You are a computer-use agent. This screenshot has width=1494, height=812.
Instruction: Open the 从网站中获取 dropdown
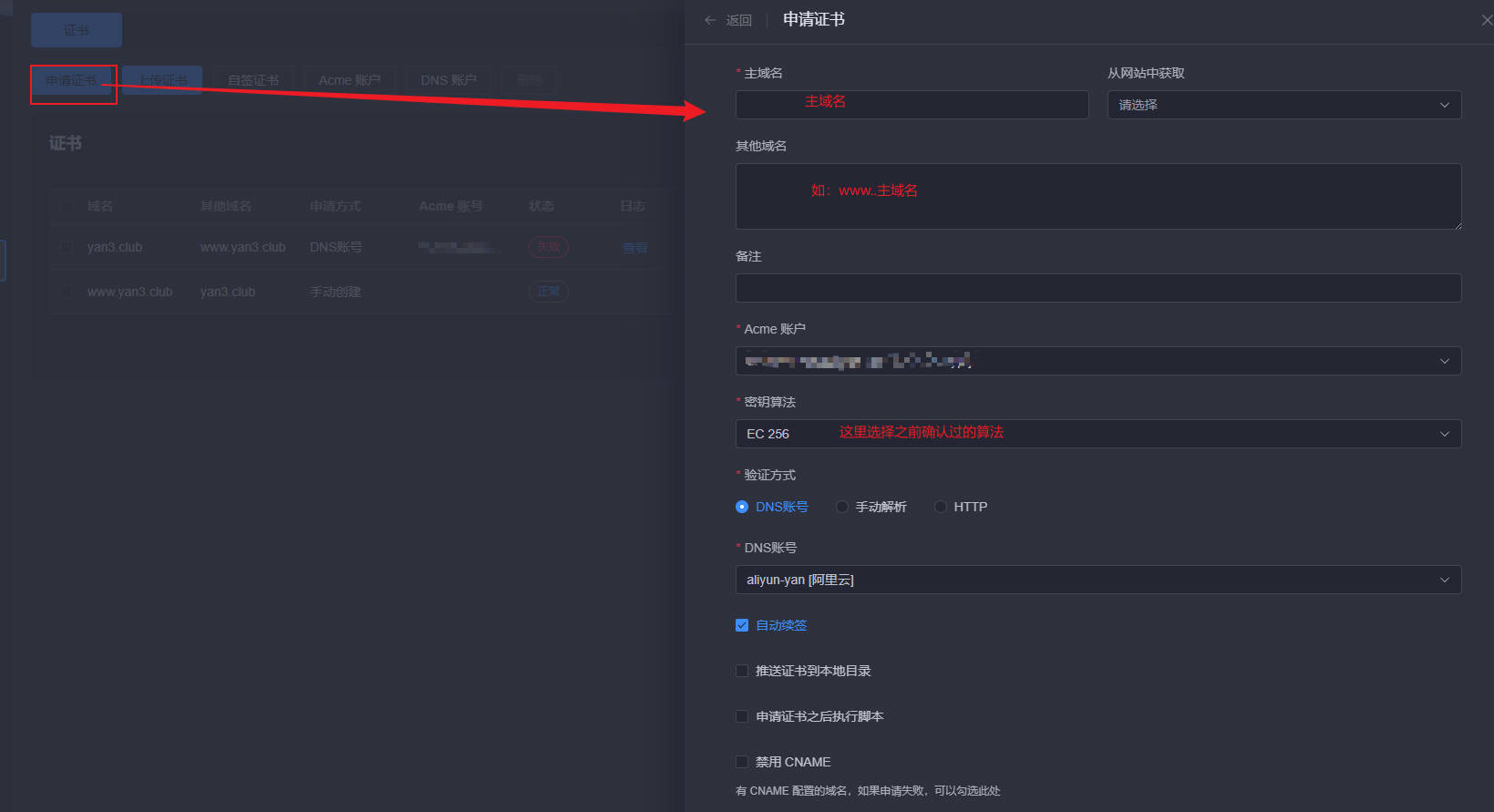pyautogui.click(x=1283, y=105)
